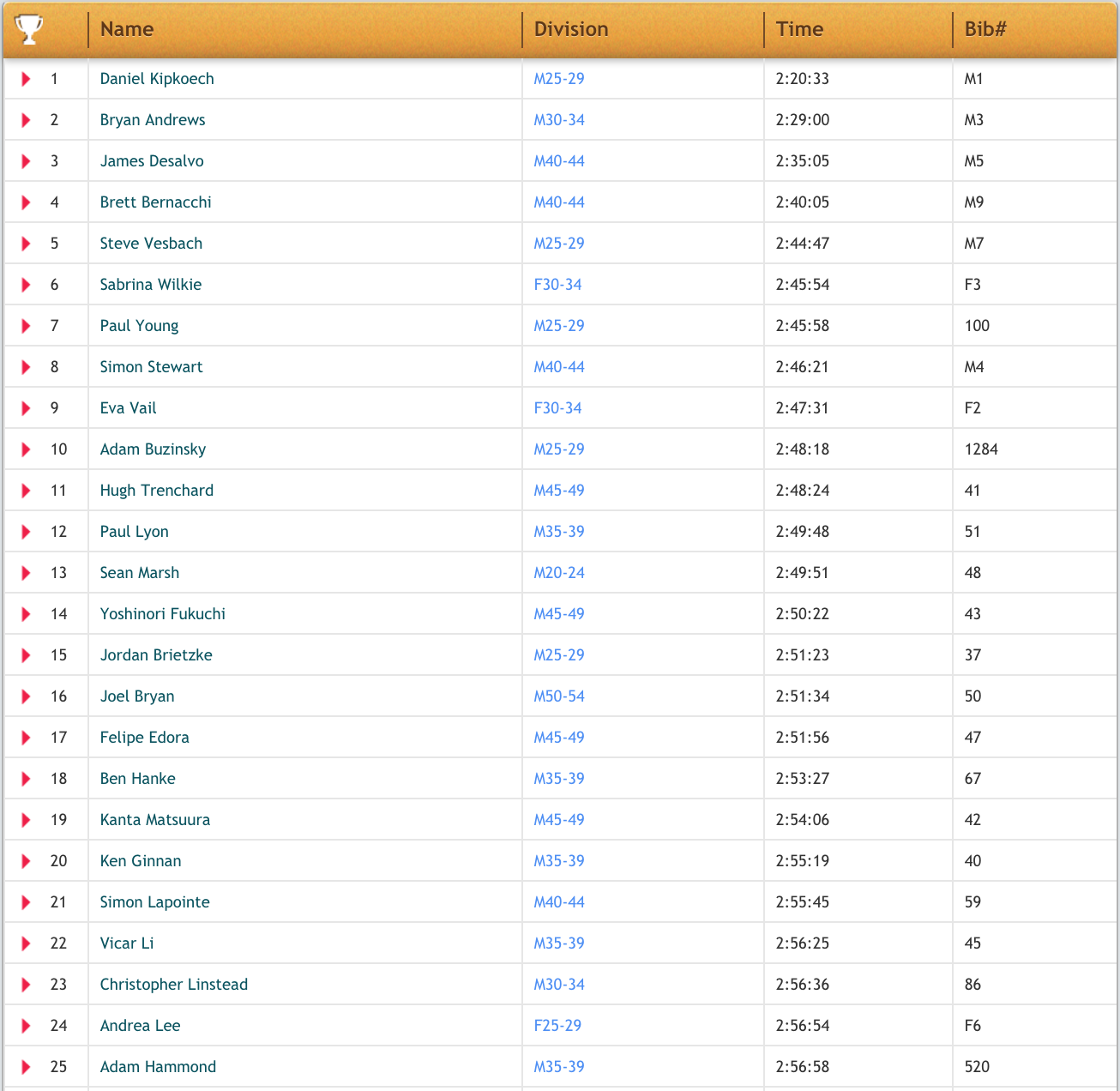Screen dimensions: 1120x1091
Task: Select the time 2:56:58
Action: (x=803, y=1067)
